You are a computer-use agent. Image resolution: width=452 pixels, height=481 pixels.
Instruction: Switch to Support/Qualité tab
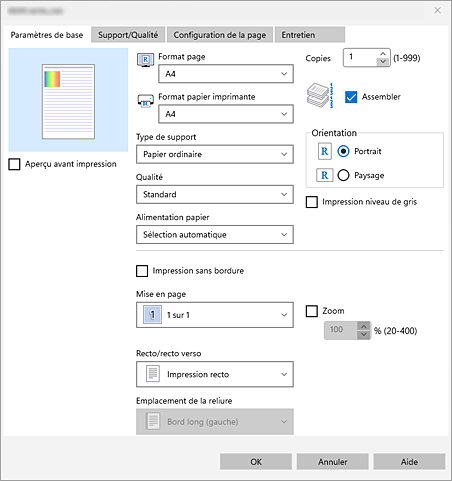click(x=128, y=35)
